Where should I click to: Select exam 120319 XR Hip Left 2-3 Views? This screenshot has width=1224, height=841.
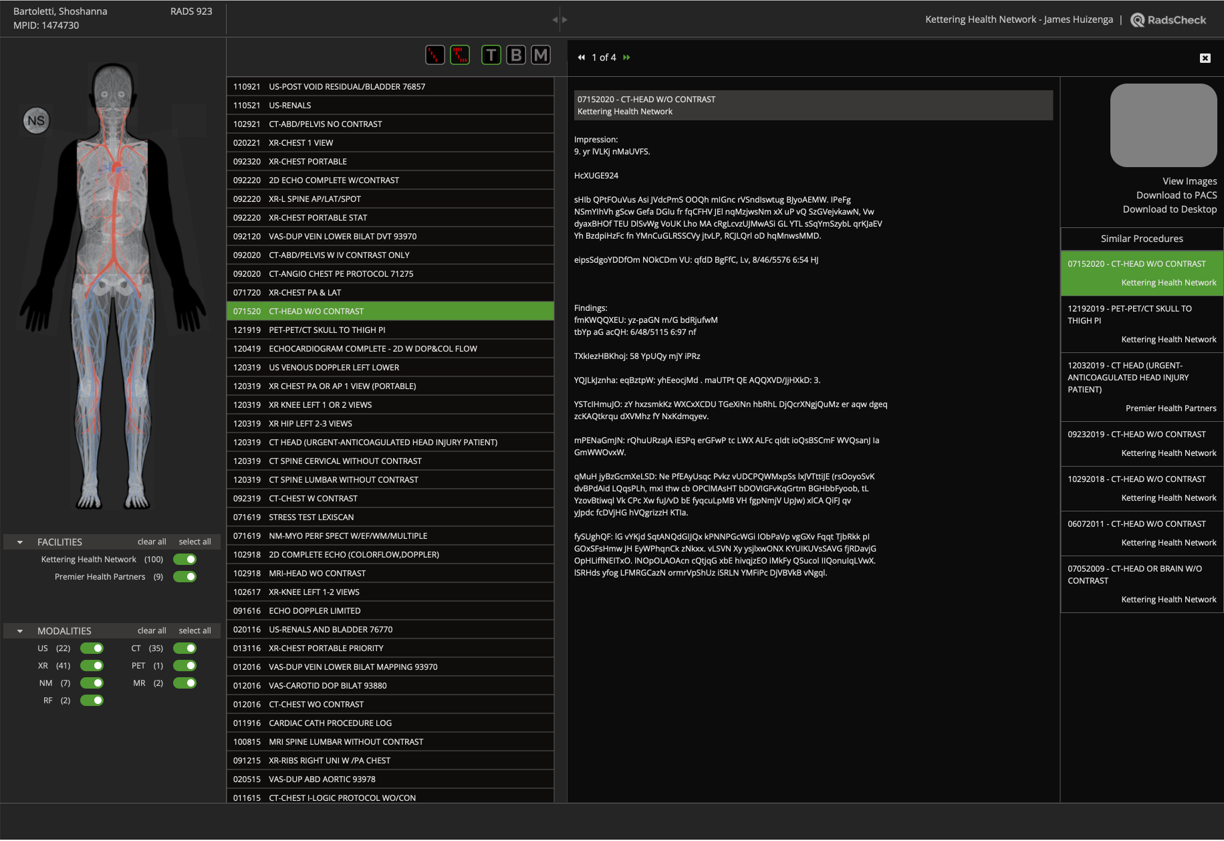tap(390, 423)
